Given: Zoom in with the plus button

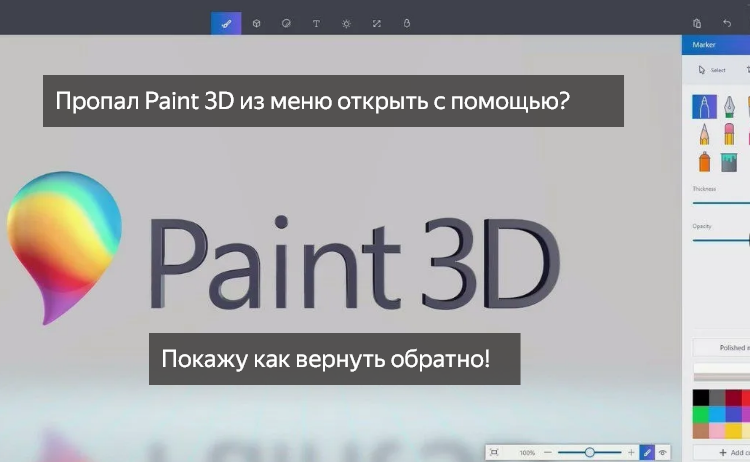Looking at the screenshot, I should 631,452.
